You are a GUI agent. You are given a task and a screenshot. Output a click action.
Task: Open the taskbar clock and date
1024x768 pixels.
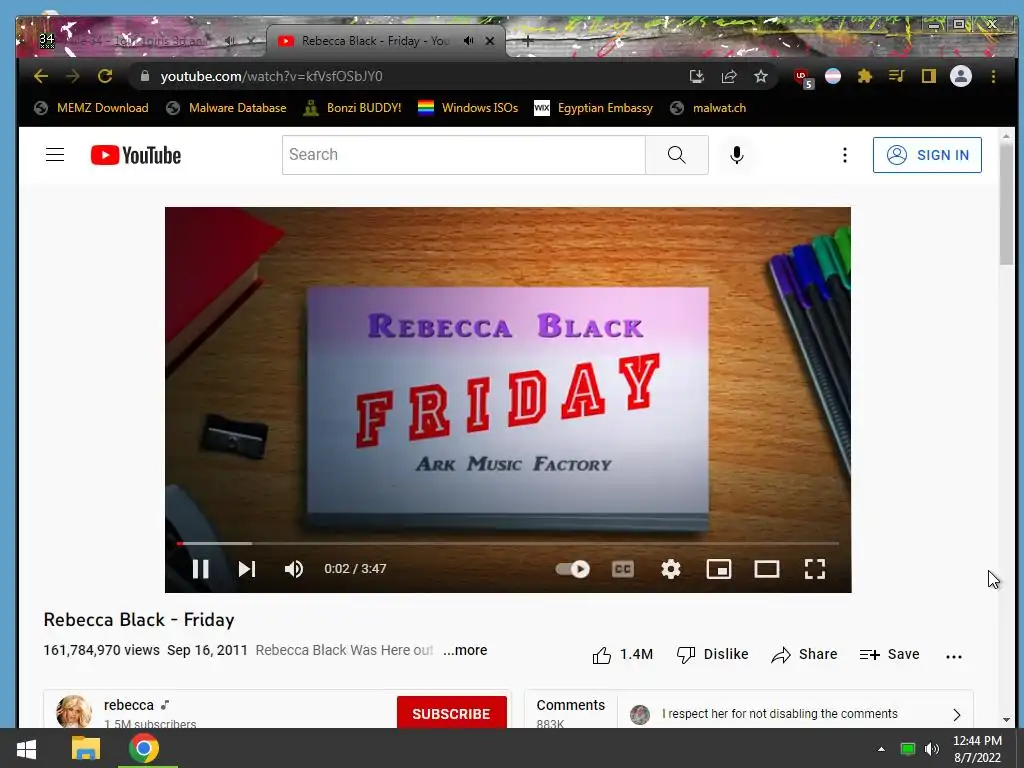[x=977, y=749]
